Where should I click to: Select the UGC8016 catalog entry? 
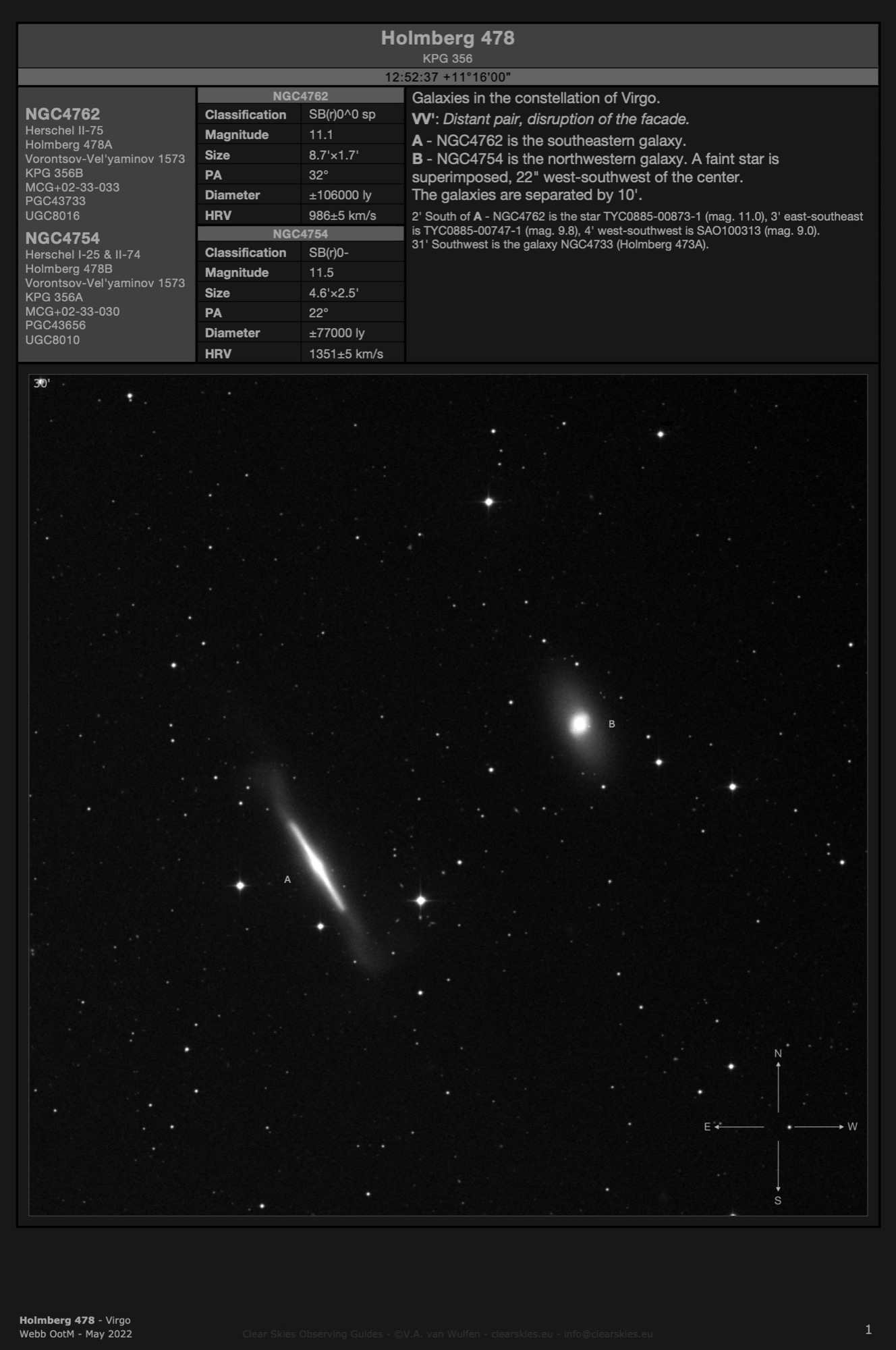pos(53,216)
